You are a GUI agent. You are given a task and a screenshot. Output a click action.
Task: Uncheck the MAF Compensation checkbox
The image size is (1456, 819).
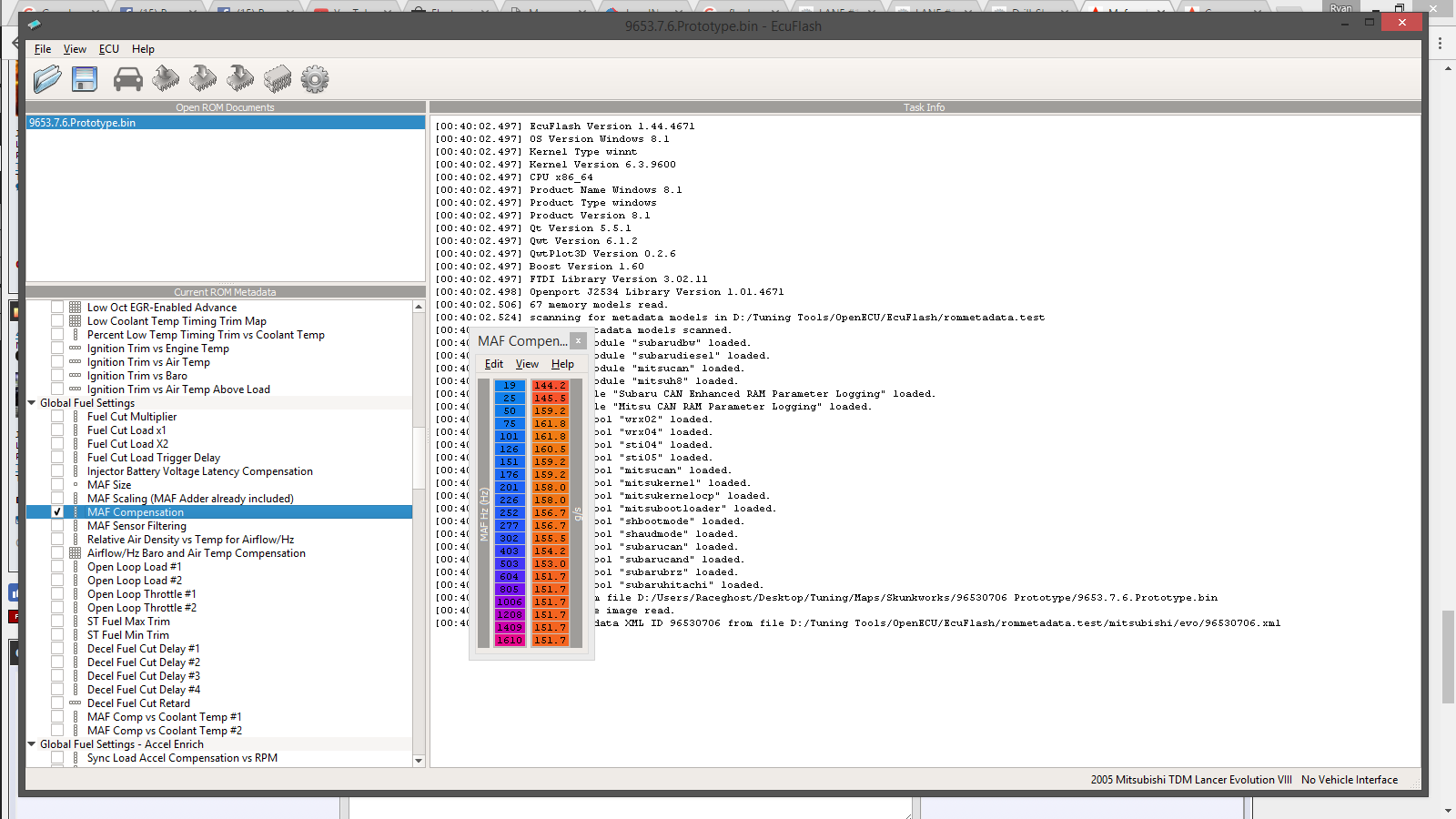pos(57,512)
